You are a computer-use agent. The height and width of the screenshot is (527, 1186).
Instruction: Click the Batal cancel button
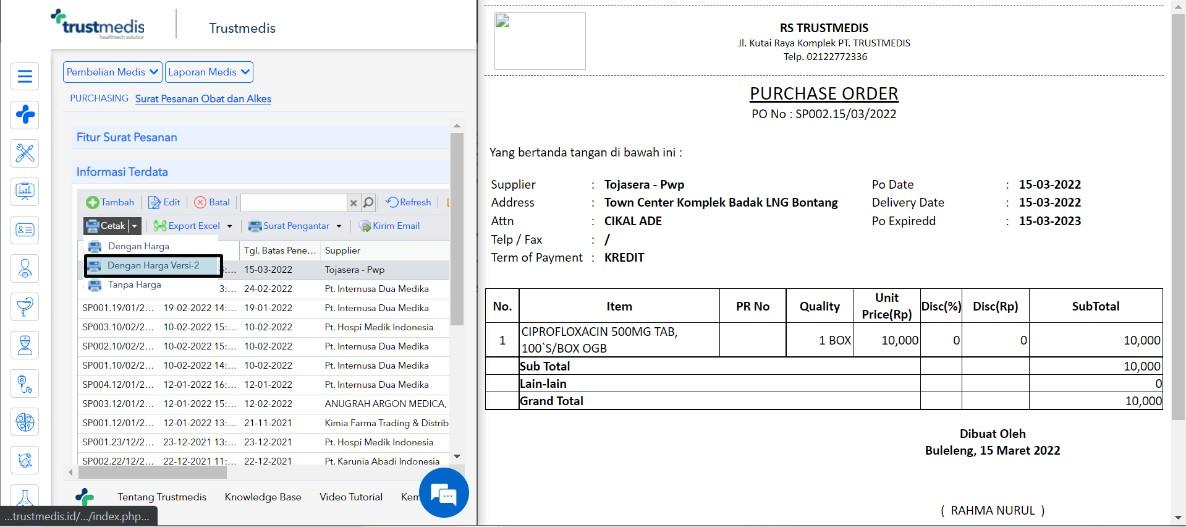pyautogui.click(x=212, y=203)
